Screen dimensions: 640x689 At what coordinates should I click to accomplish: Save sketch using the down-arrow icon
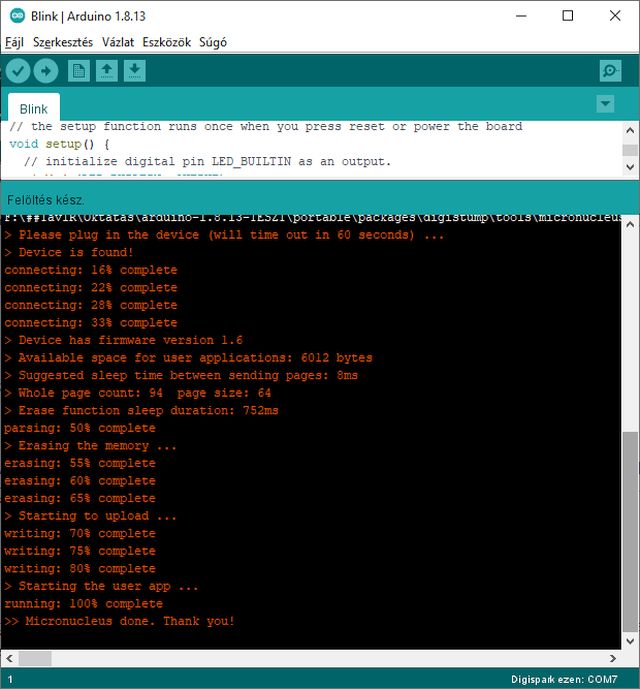point(135,71)
